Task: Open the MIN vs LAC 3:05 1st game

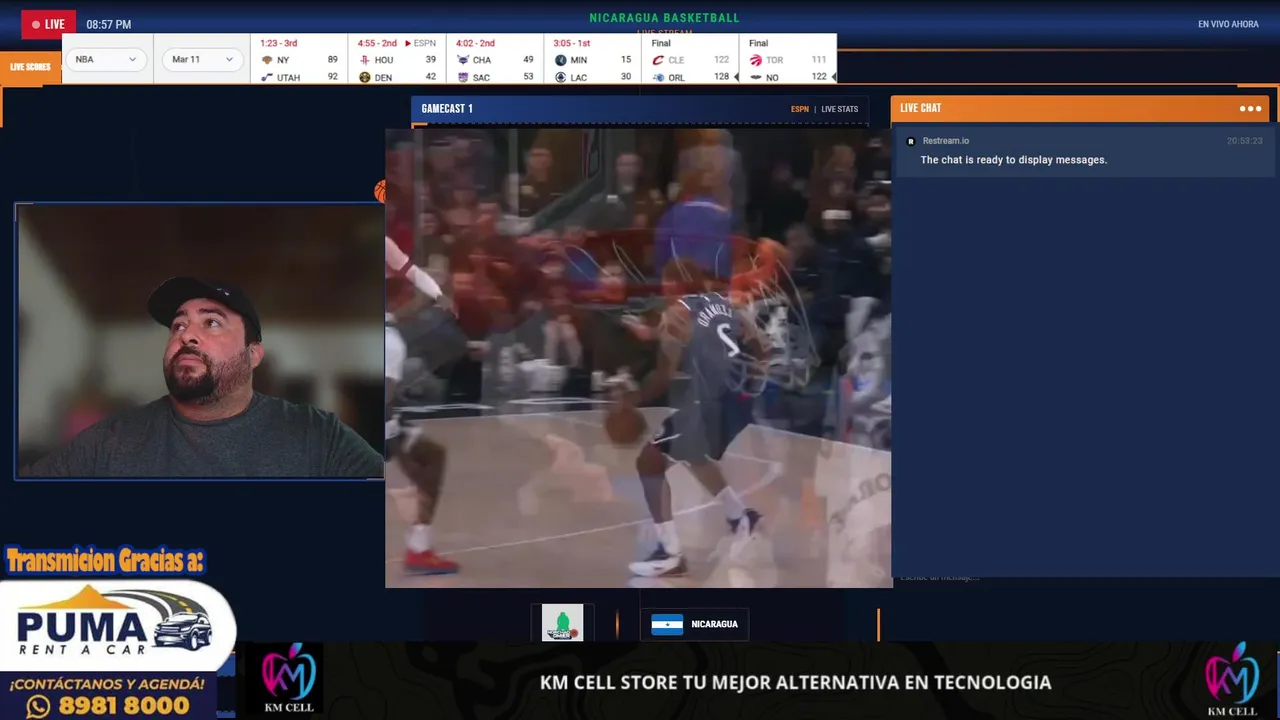Action: 593,60
